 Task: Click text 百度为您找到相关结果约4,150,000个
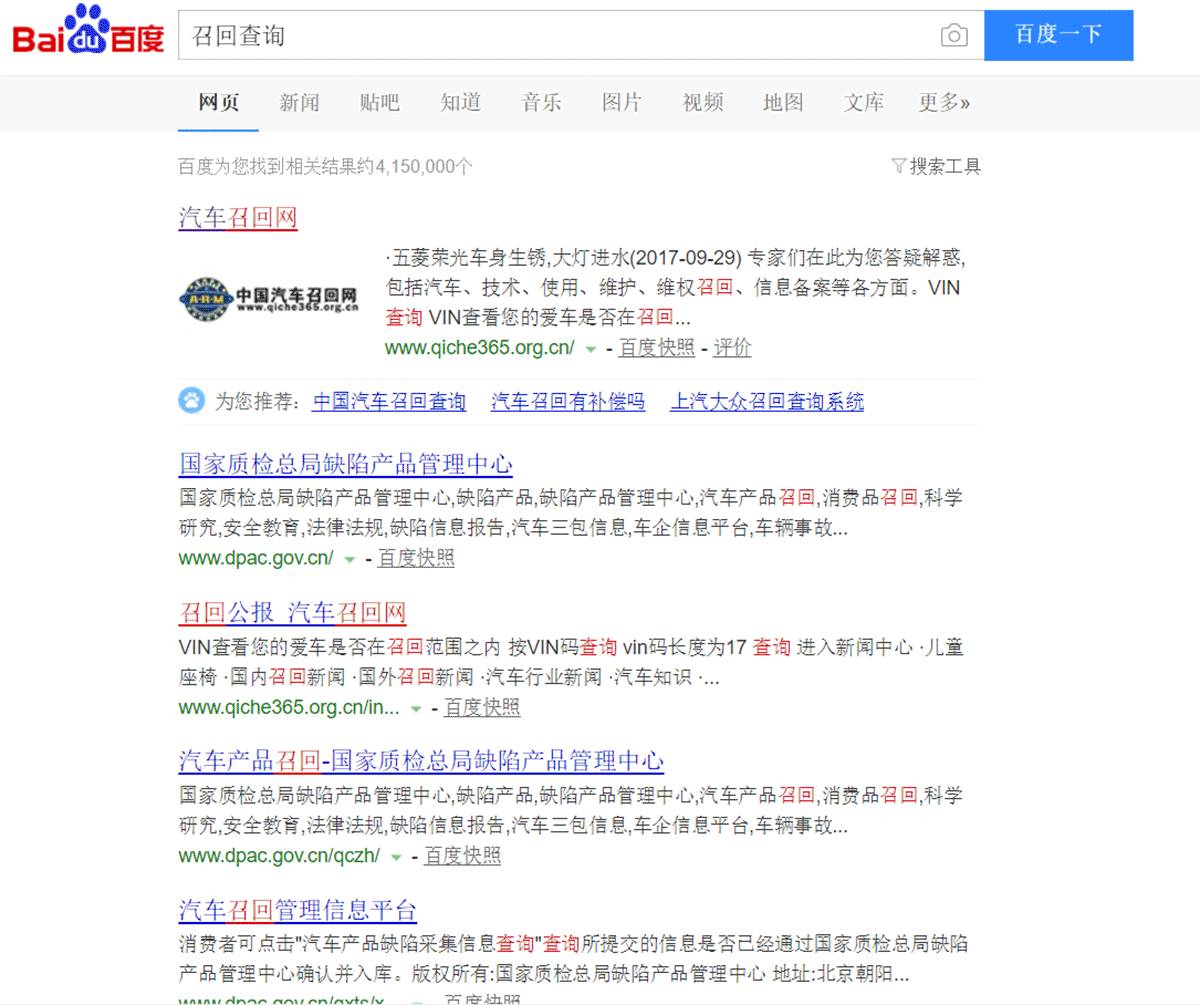click(x=326, y=167)
